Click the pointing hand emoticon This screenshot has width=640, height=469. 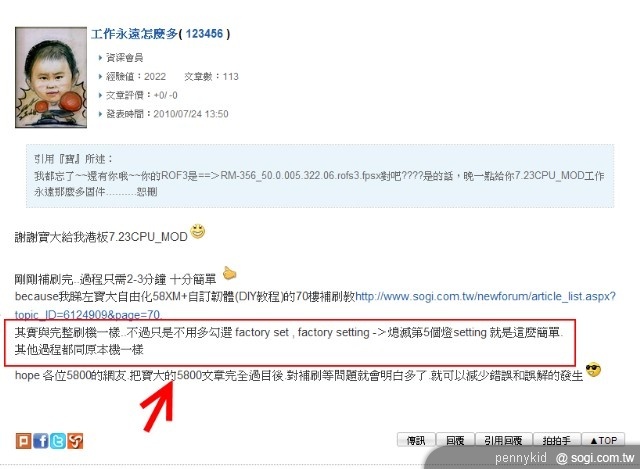(230, 273)
